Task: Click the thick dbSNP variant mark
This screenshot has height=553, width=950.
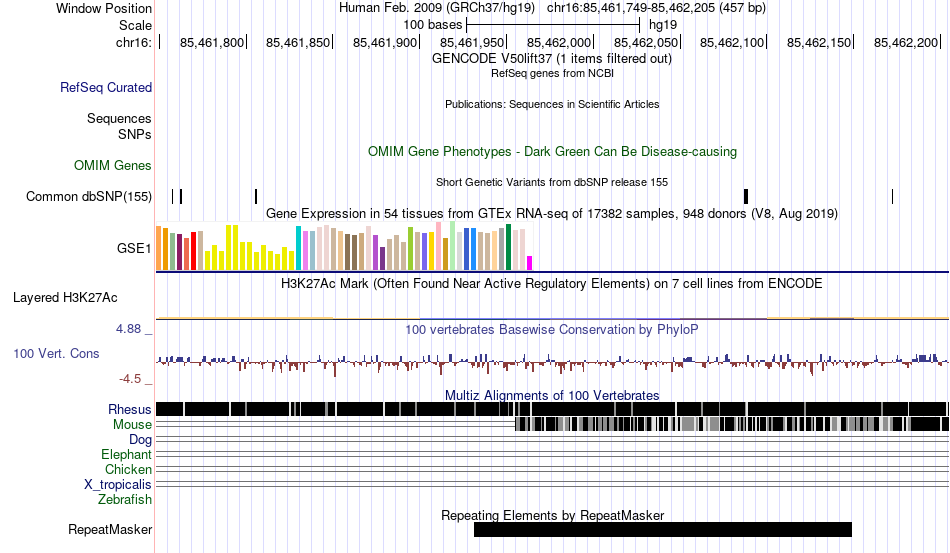Action: (x=746, y=196)
